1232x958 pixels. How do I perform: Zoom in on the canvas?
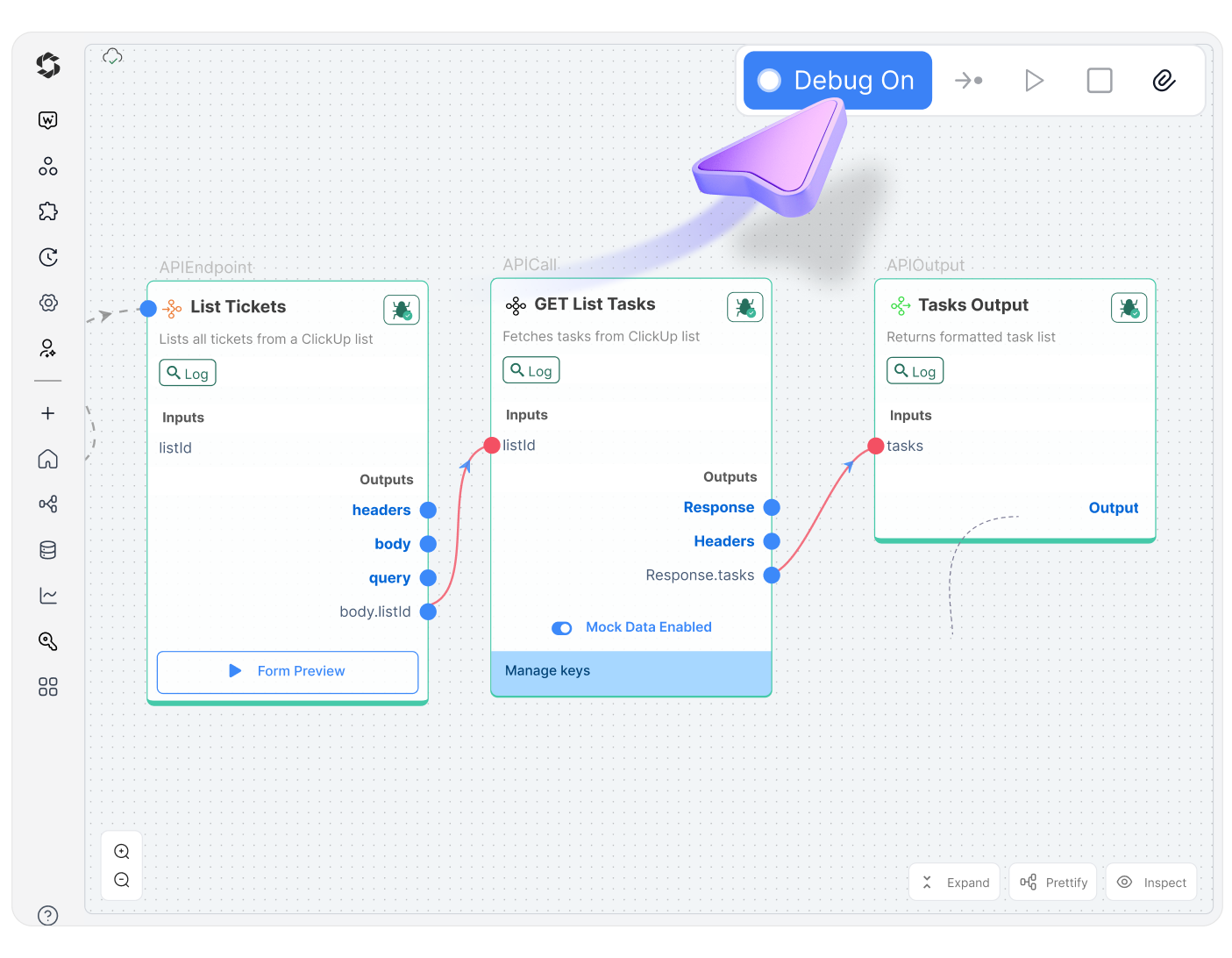click(122, 851)
